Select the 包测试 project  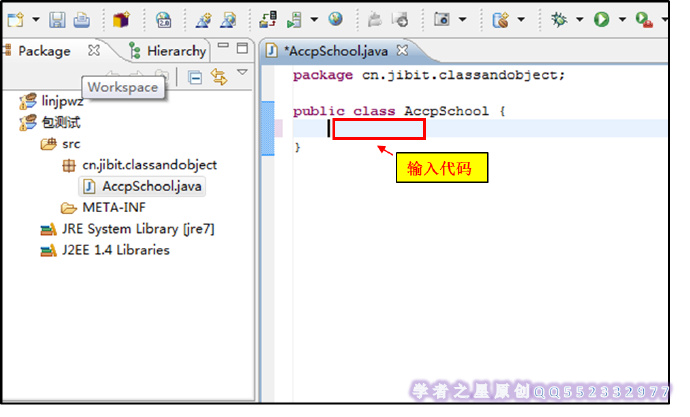pyautogui.click(x=61, y=122)
